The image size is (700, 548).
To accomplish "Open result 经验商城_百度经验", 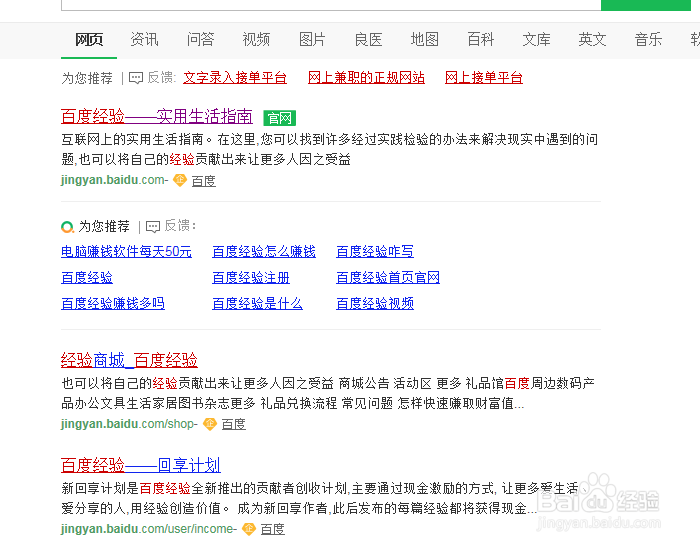I will [129, 360].
